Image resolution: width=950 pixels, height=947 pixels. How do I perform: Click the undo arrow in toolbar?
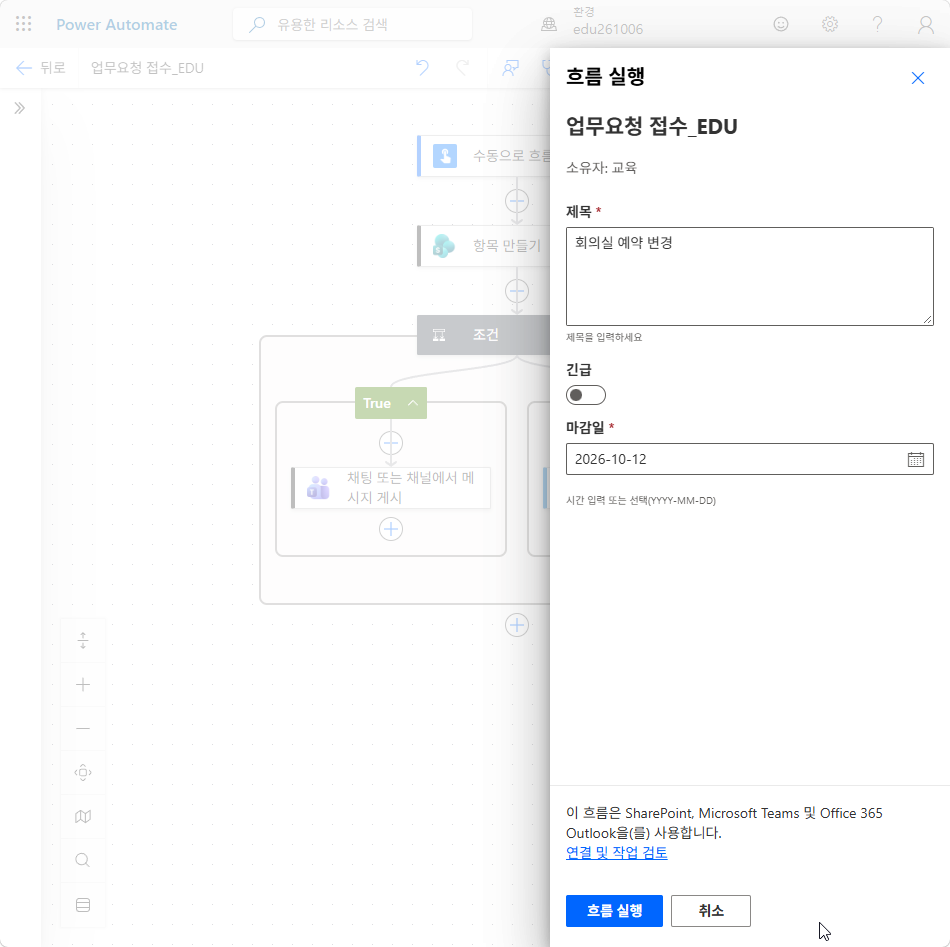coord(422,67)
